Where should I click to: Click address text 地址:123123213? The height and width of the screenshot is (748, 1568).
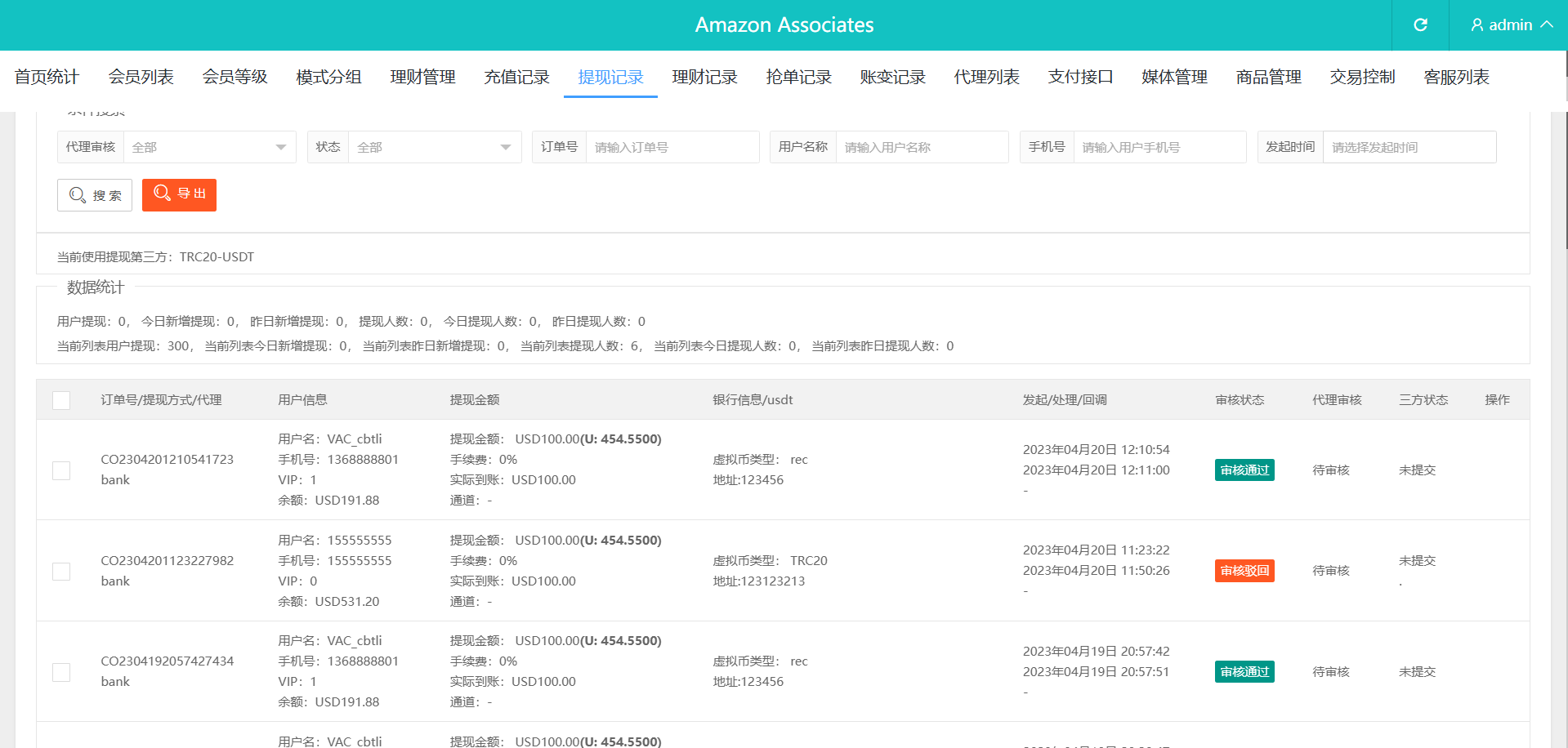pyautogui.click(x=758, y=581)
